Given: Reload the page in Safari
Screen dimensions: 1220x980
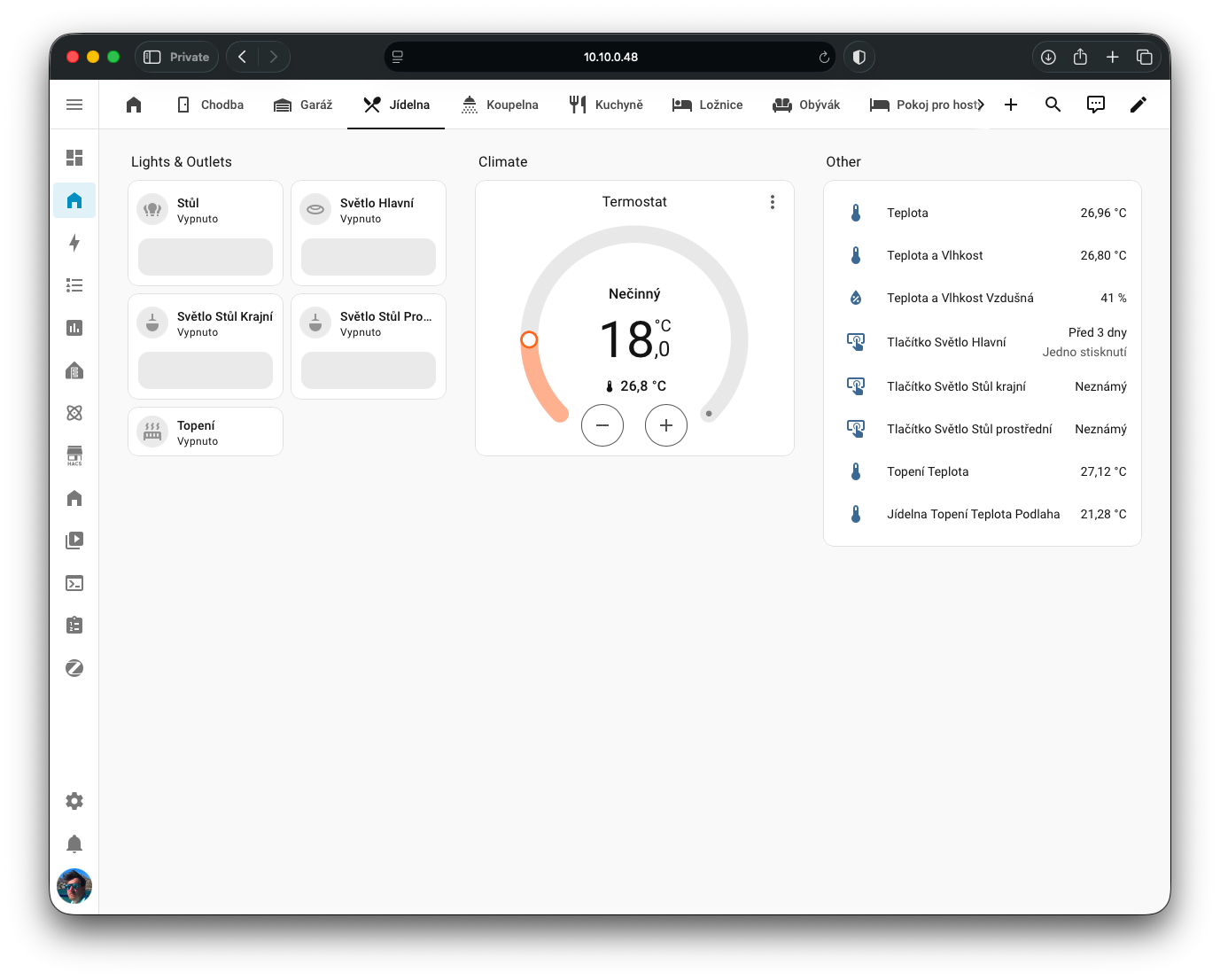Looking at the screenshot, I should tap(824, 57).
